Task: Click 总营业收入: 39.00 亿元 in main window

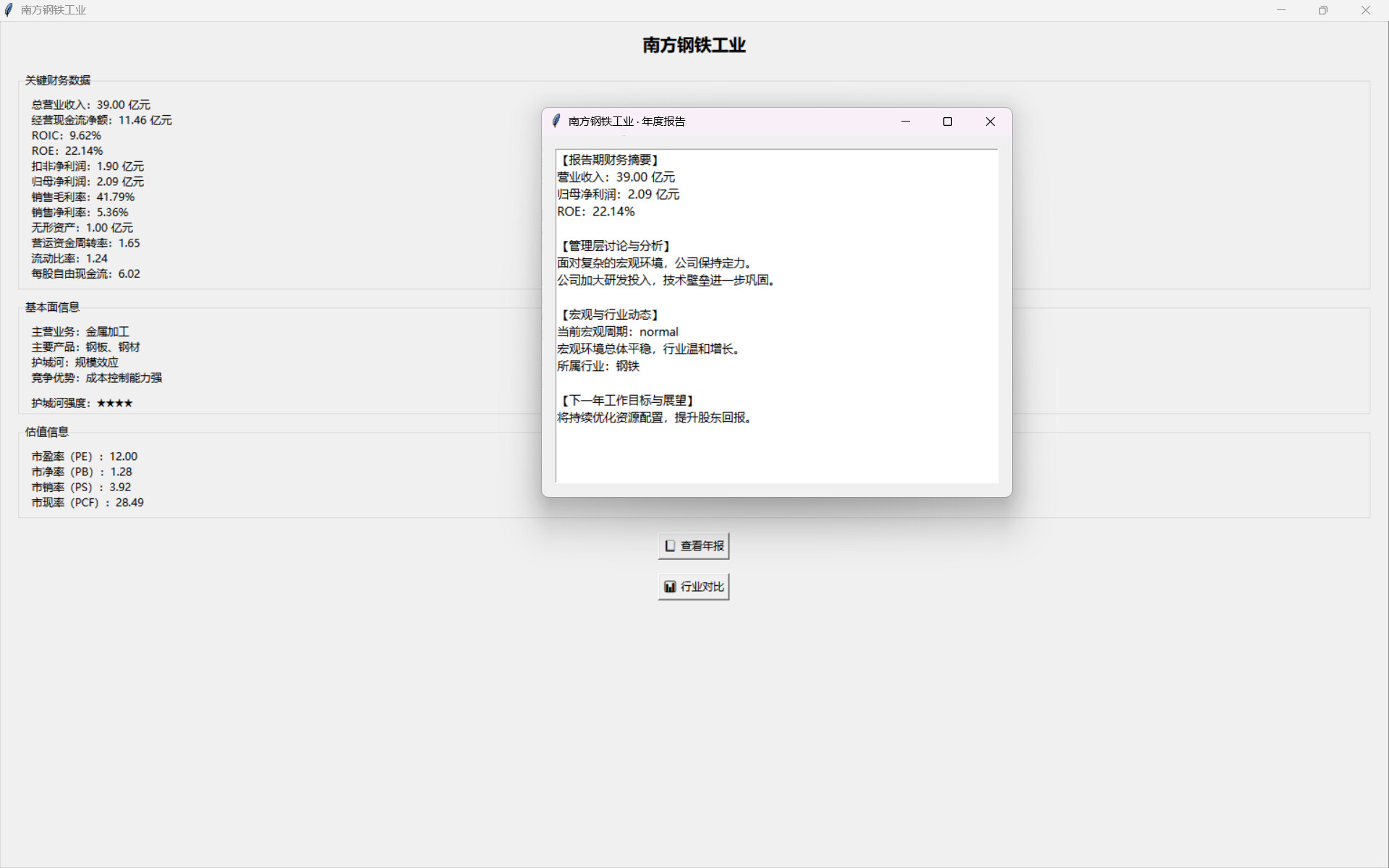Action: 90,105
